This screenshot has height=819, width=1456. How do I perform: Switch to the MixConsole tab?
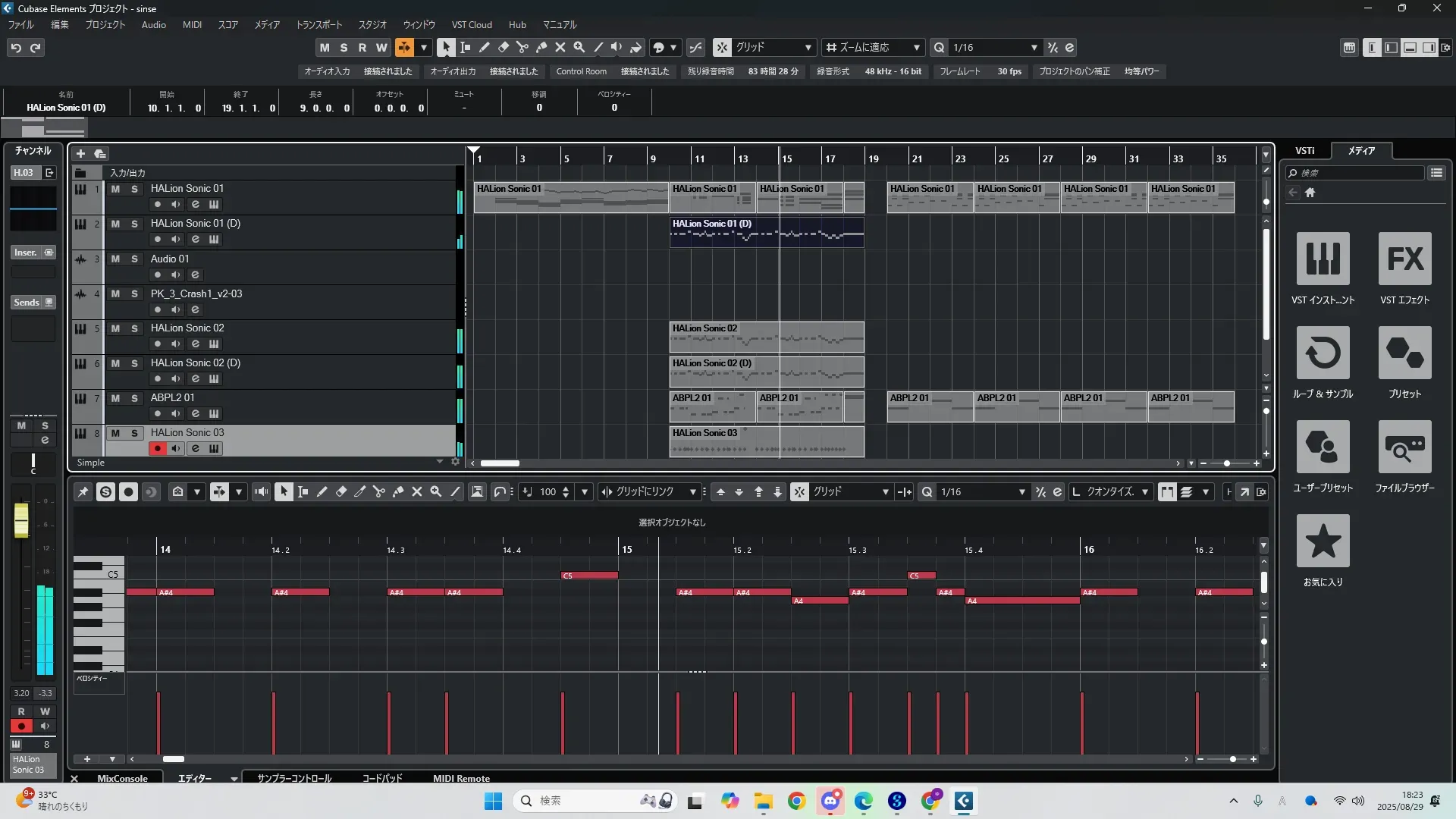point(122,778)
